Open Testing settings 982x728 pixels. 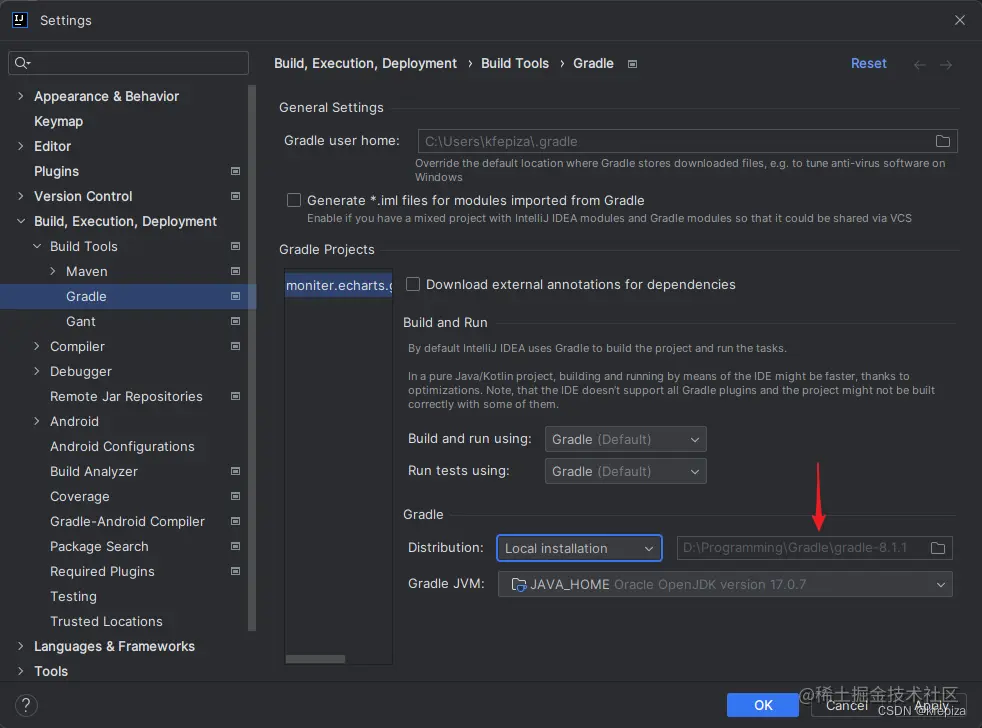[73, 596]
